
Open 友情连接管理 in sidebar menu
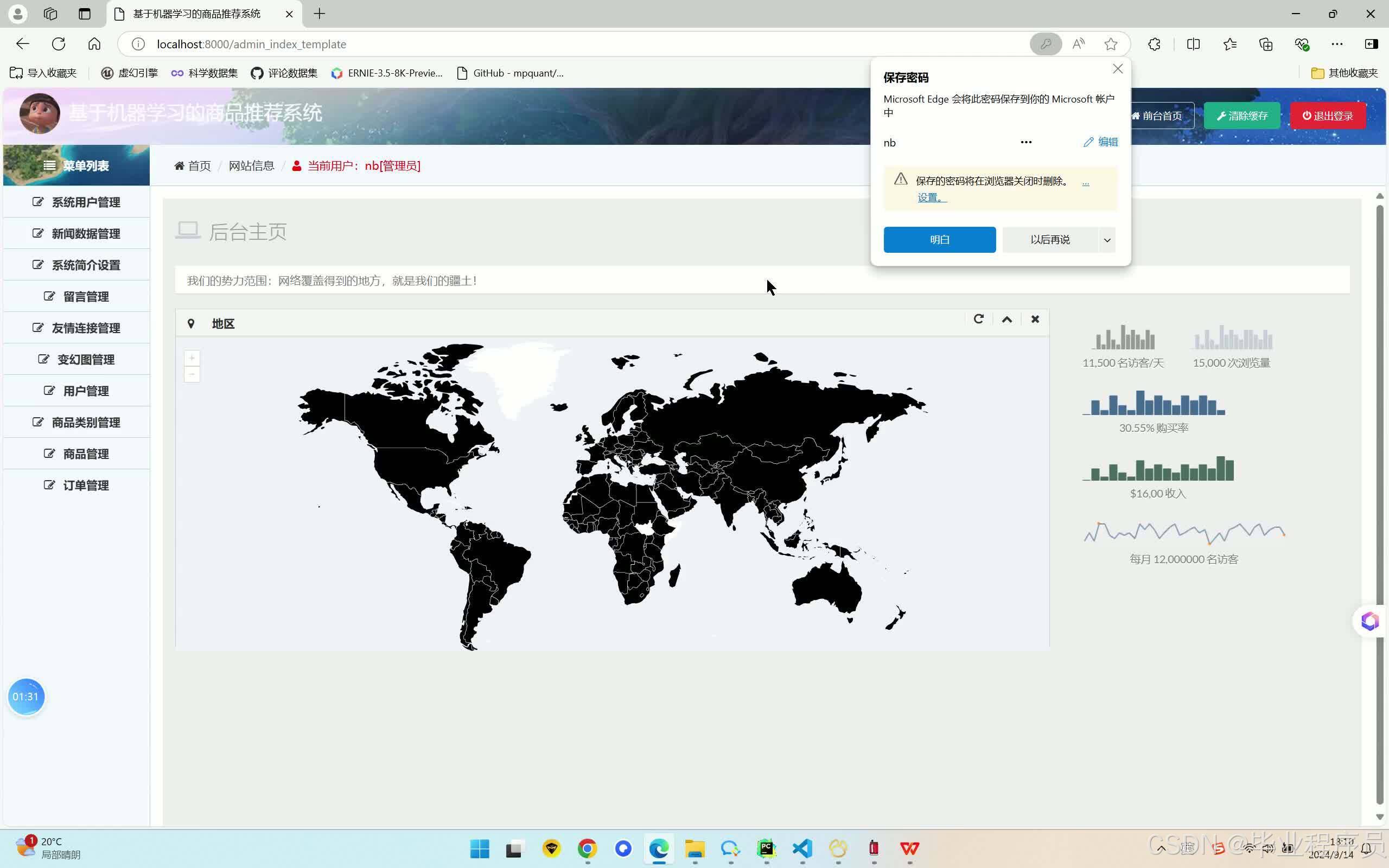click(77, 328)
